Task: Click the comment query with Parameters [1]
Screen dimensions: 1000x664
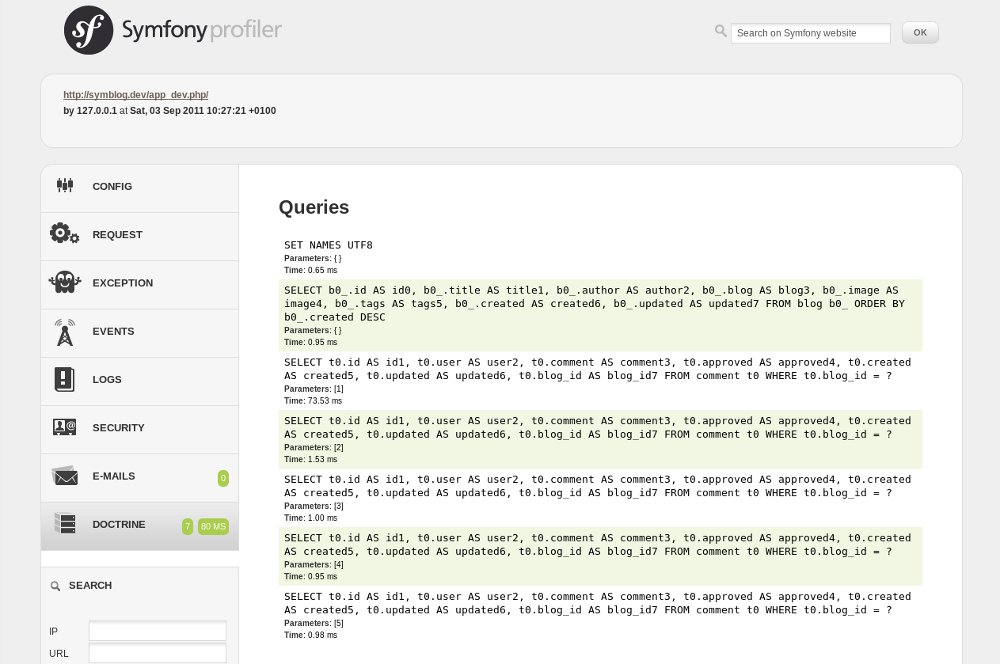Action: pyautogui.click(x=598, y=369)
